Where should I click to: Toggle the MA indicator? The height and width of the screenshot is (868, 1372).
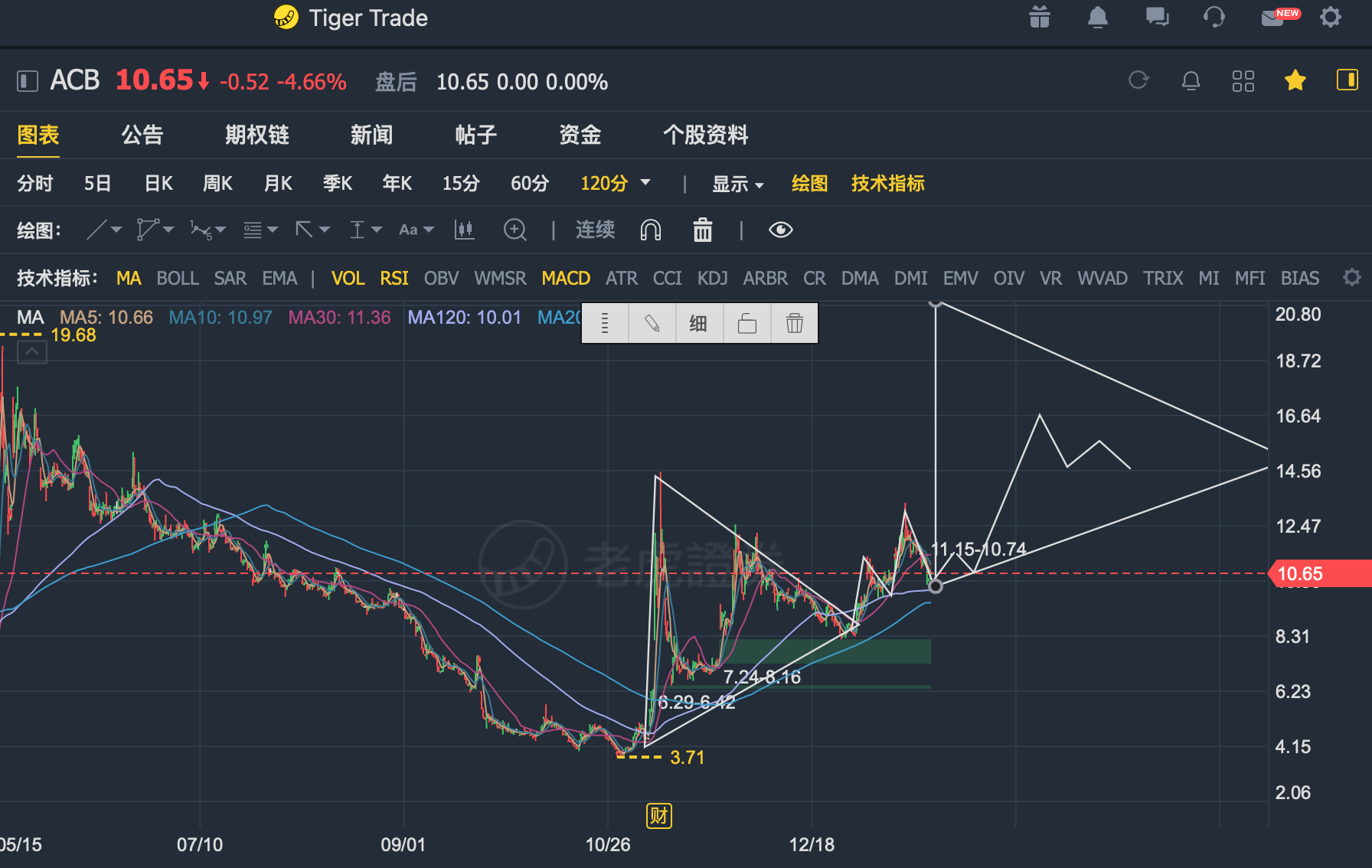tap(129, 278)
